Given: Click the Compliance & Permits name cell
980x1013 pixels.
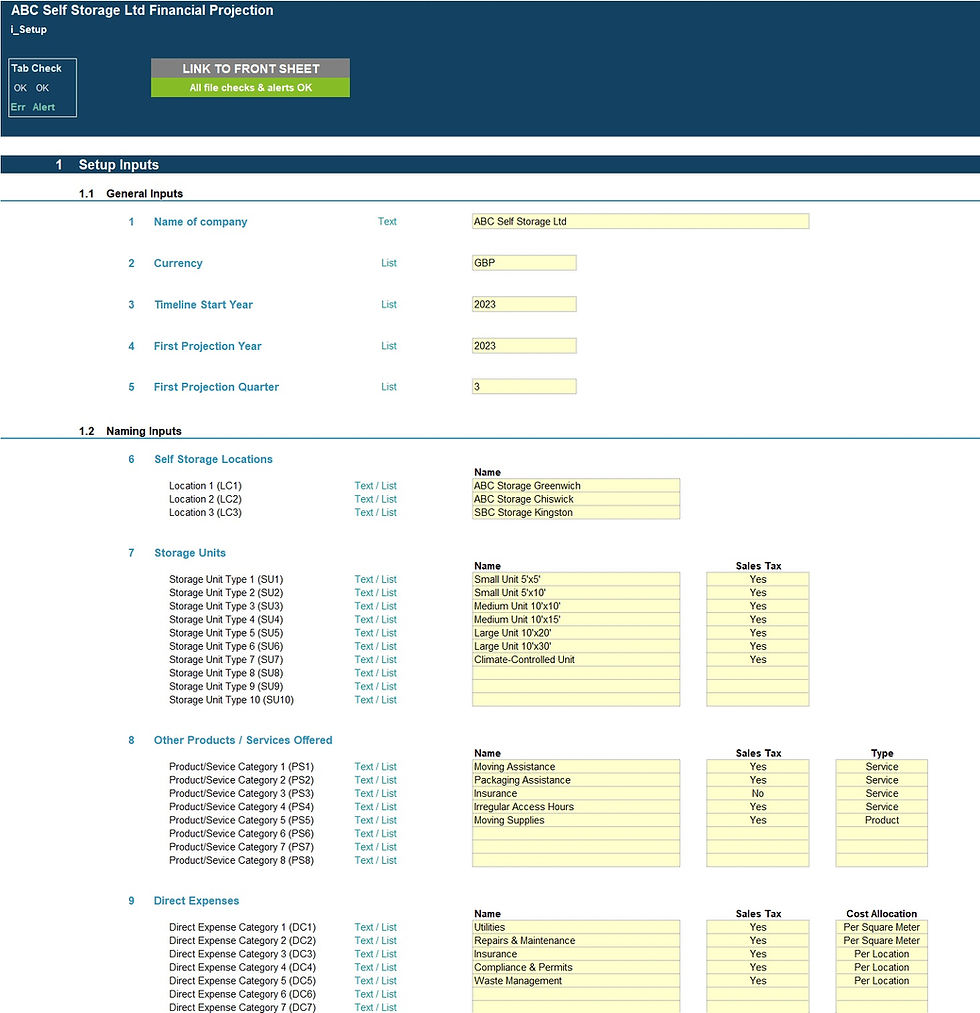Looking at the screenshot, I should [576, 967].
